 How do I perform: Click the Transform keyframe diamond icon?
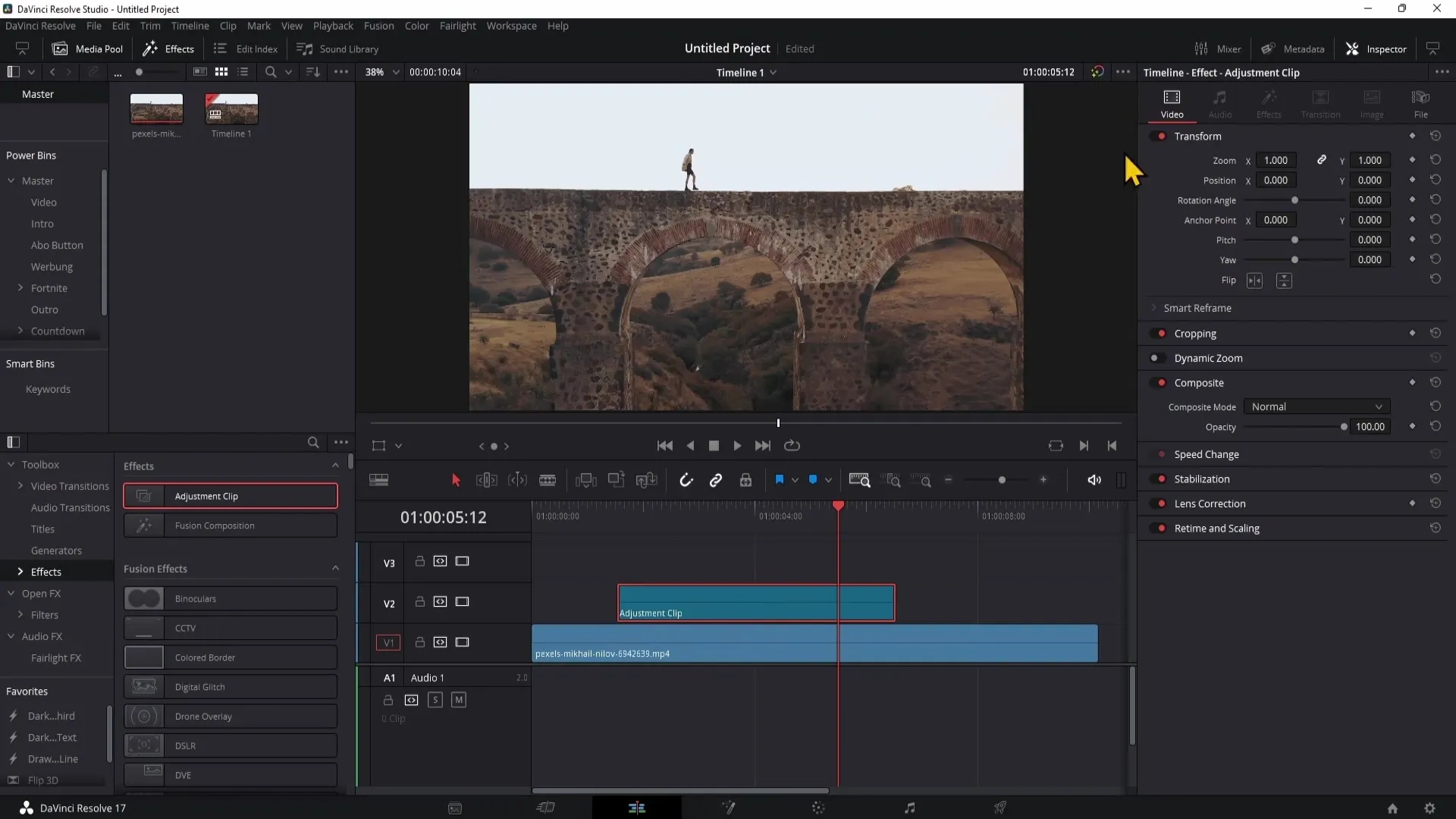coord(1412,135)
